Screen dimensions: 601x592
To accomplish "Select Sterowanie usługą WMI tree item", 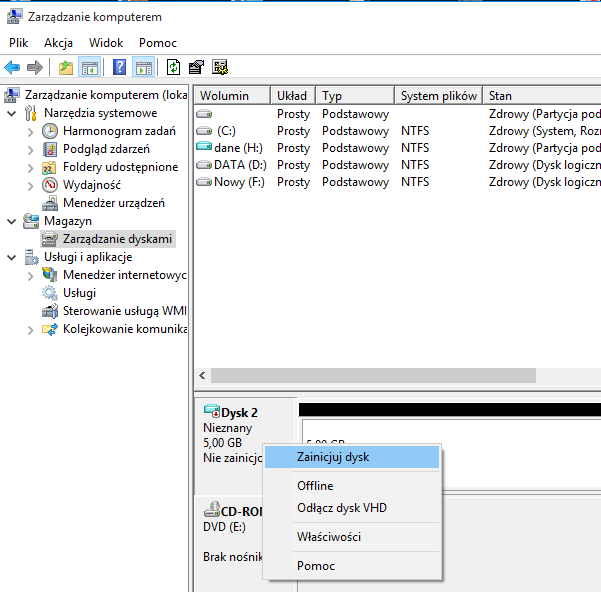I will [125, 311].
